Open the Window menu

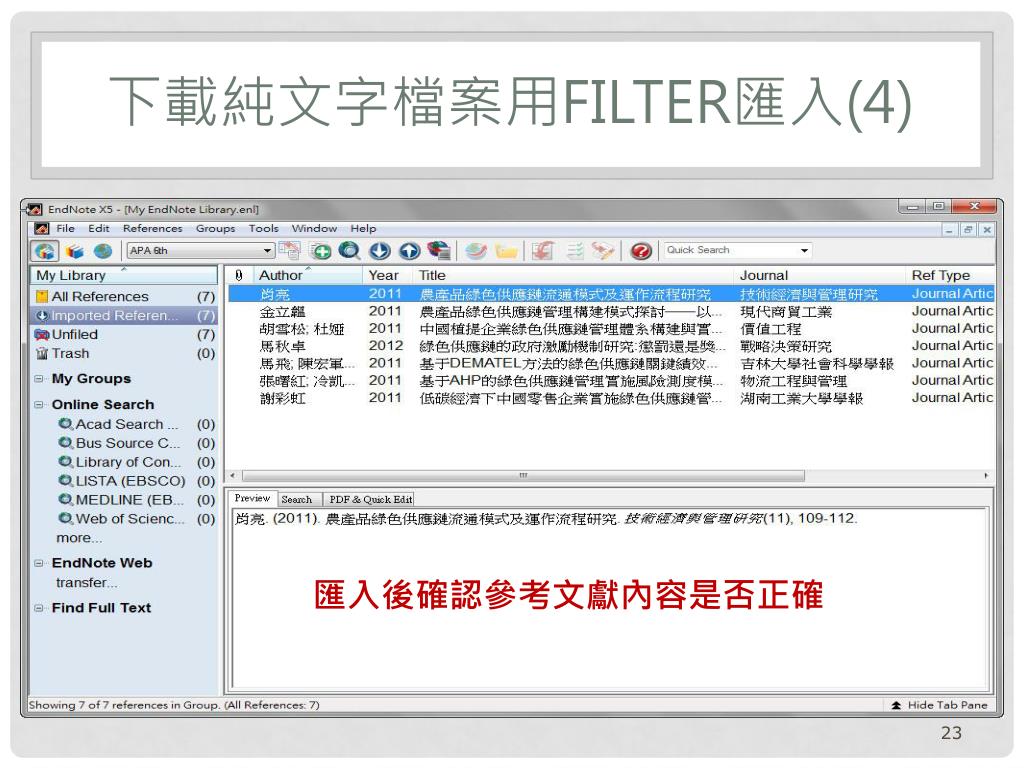point(314,229)
